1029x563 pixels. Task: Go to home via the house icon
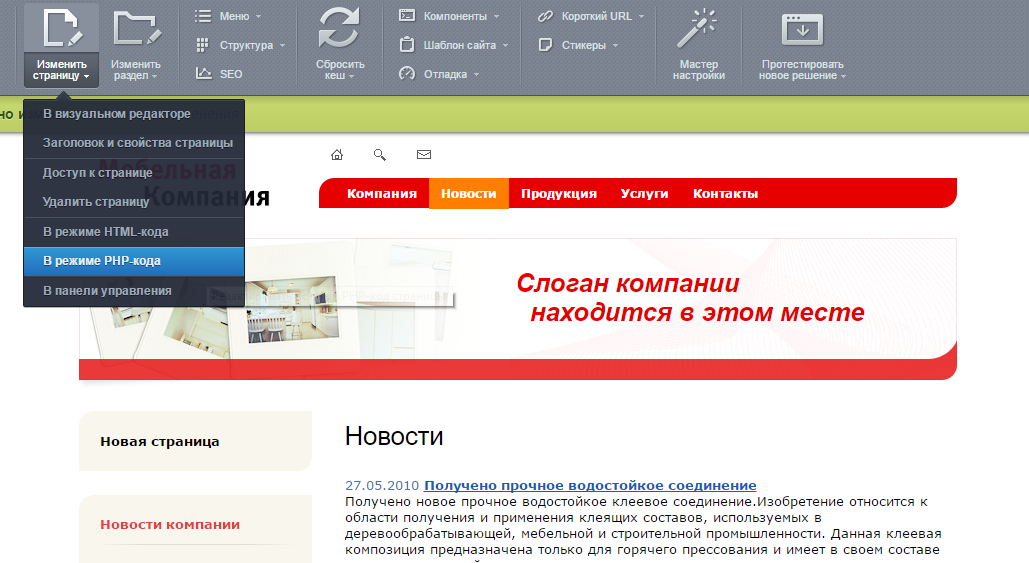coord(337,155)
